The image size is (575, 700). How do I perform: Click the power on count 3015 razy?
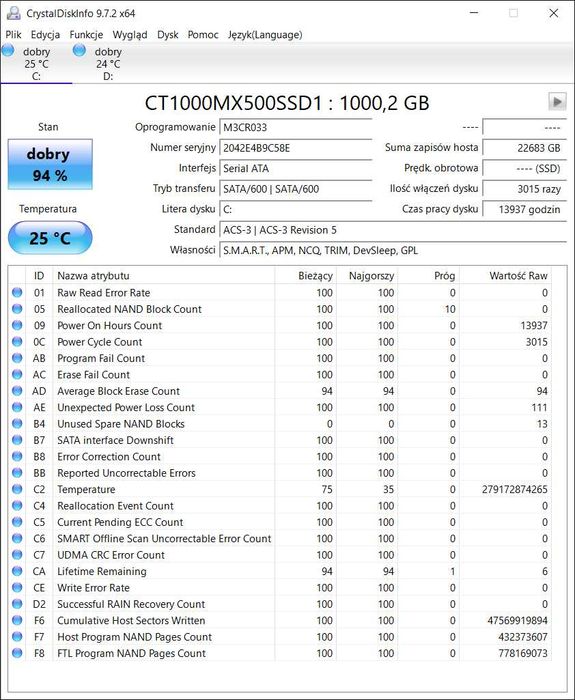pos(525,189)
